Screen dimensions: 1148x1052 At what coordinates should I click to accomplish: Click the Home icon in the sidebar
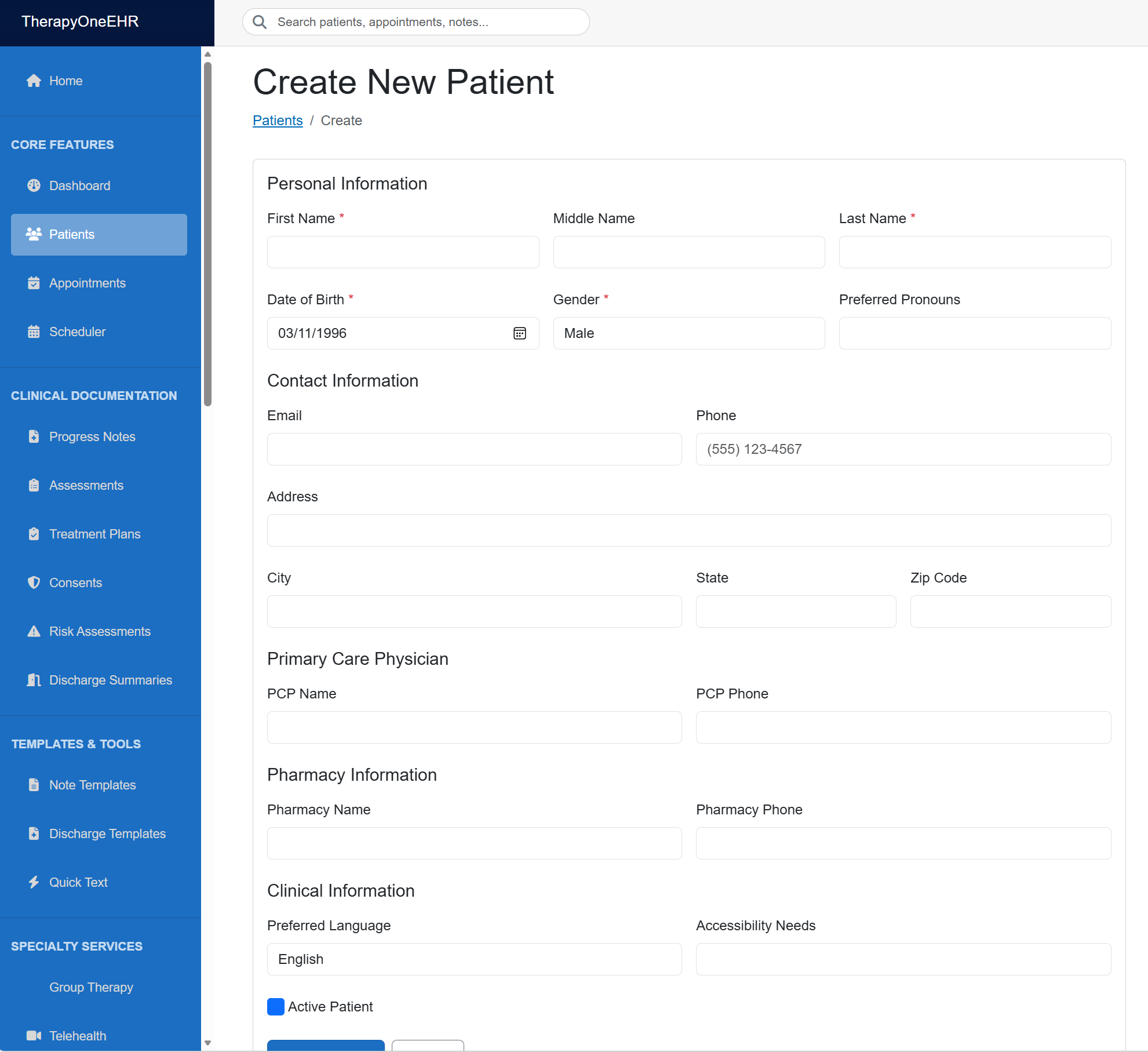34,81
